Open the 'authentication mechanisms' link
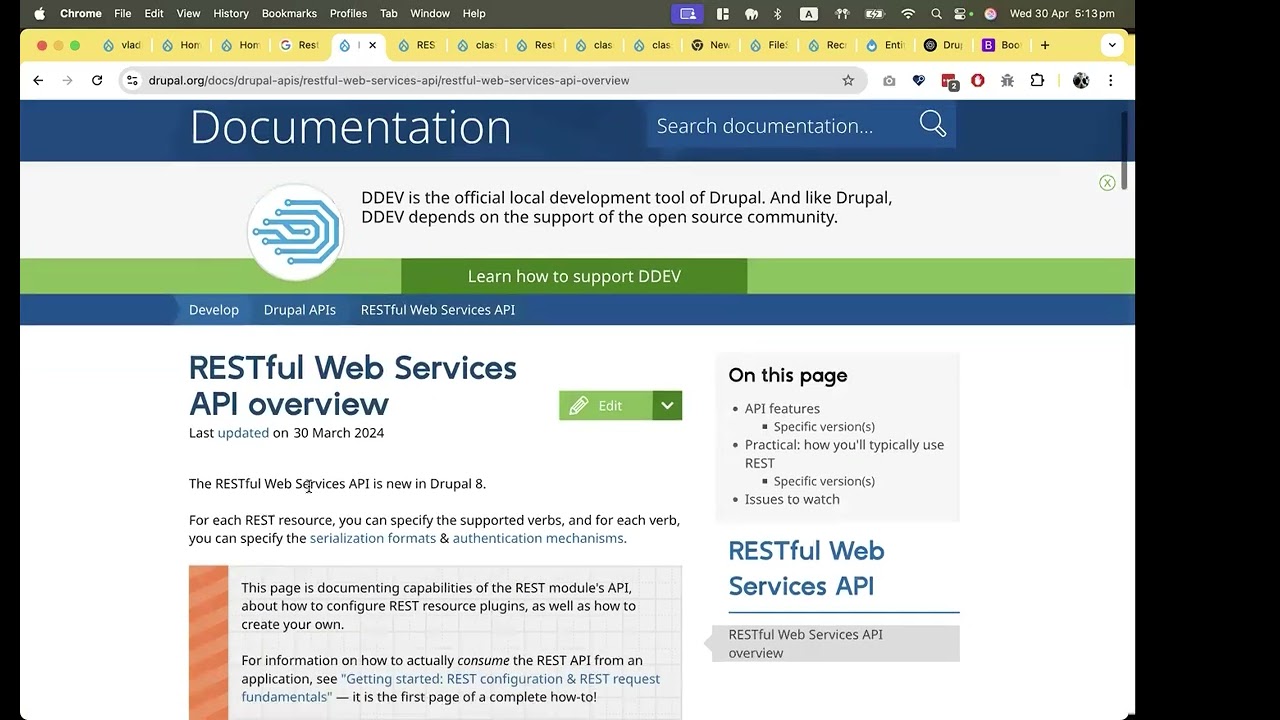The image size is (1280, 720). click(538, 538)
